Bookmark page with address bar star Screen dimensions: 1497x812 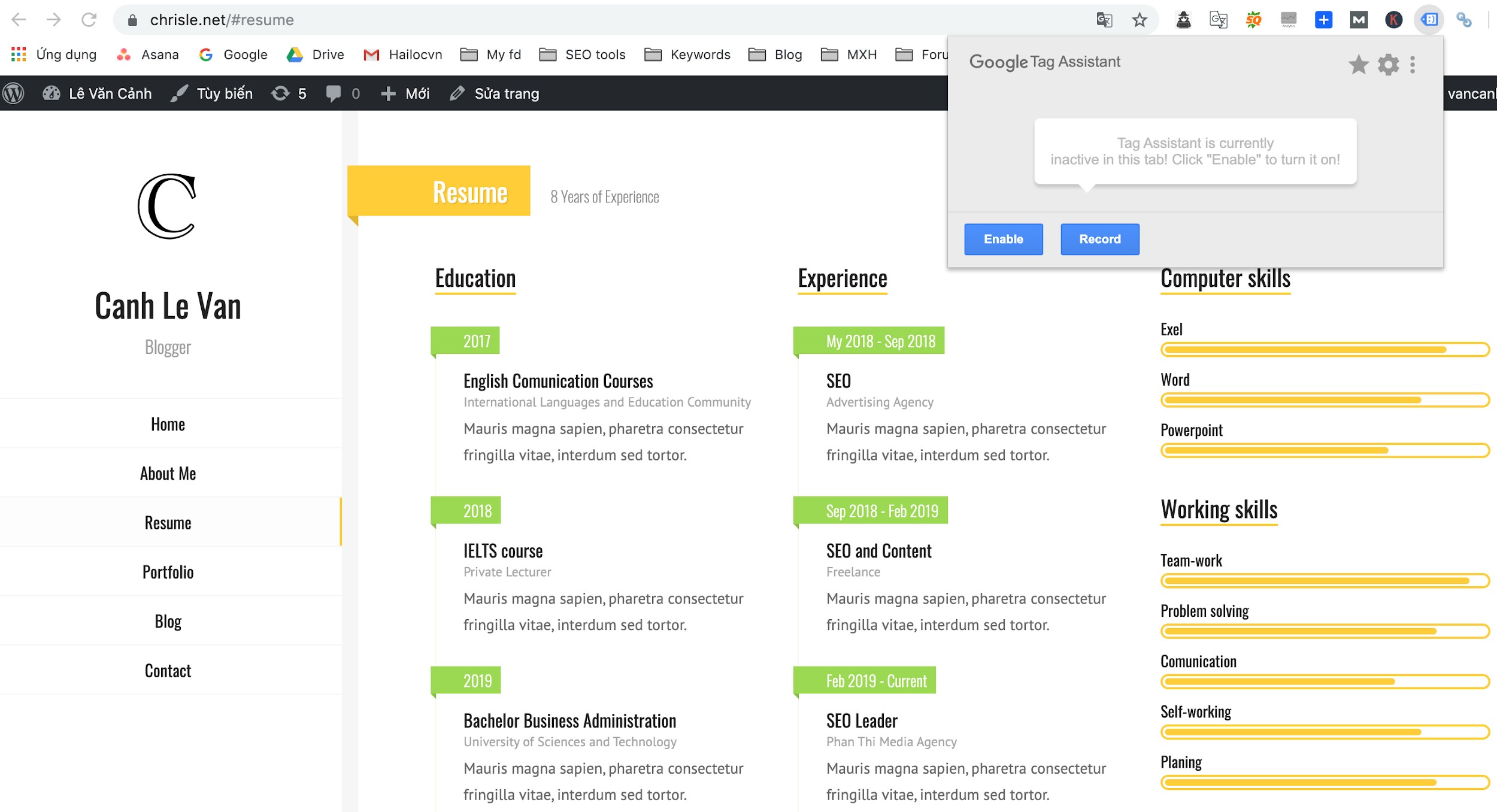click(x=1139, y=20)
